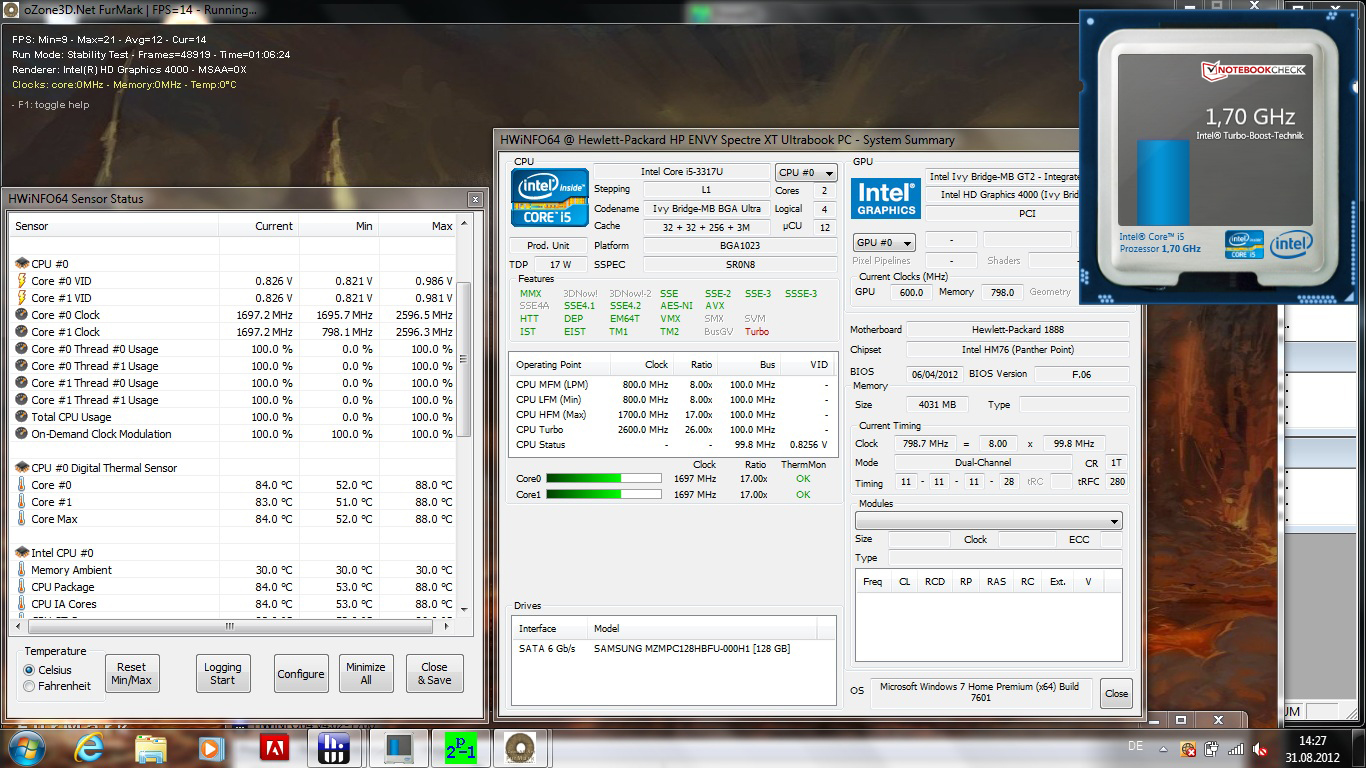Image resolution: width=1366 pixels, height=768 pixels.
Task: Click the Intel Core i5-3317U name field
Action: pos(682,172)
